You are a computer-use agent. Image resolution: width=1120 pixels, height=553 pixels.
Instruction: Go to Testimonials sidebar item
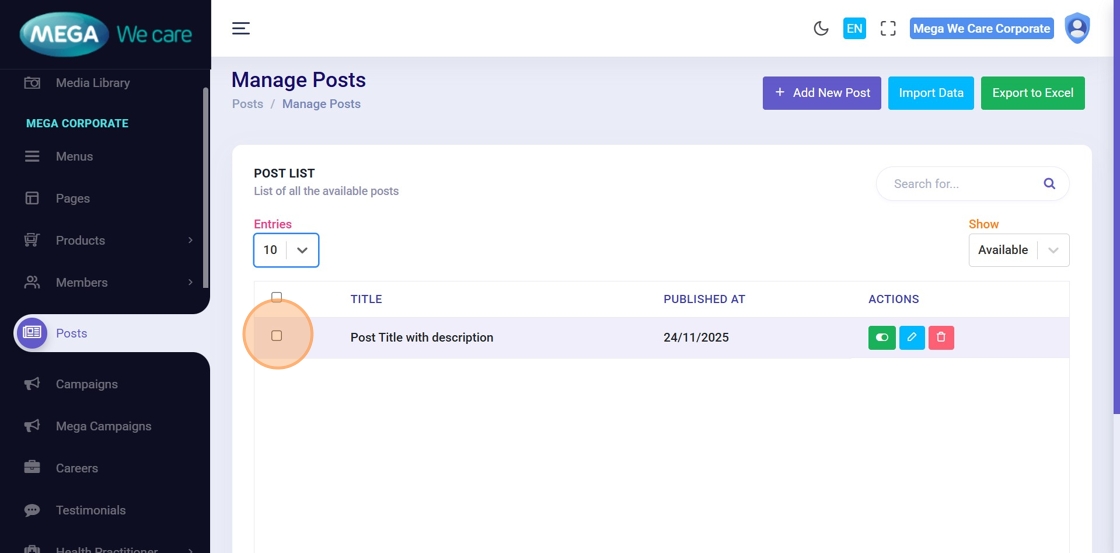click(x=90, y=510)
